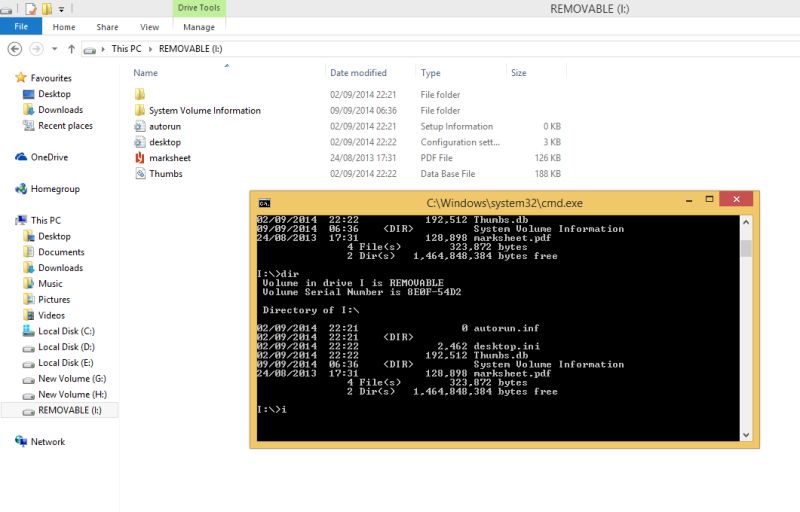Open Documents under This PC
Viewport: 800px width, 512px height.
[x=61, y=252]
